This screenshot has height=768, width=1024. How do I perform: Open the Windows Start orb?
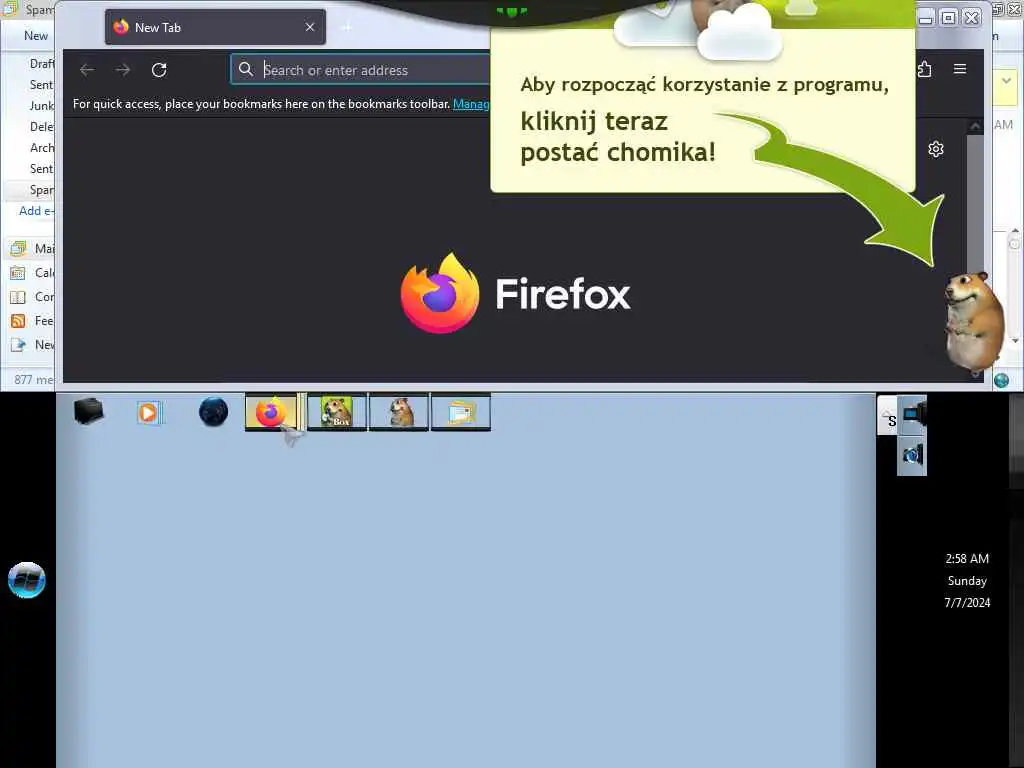27,579
